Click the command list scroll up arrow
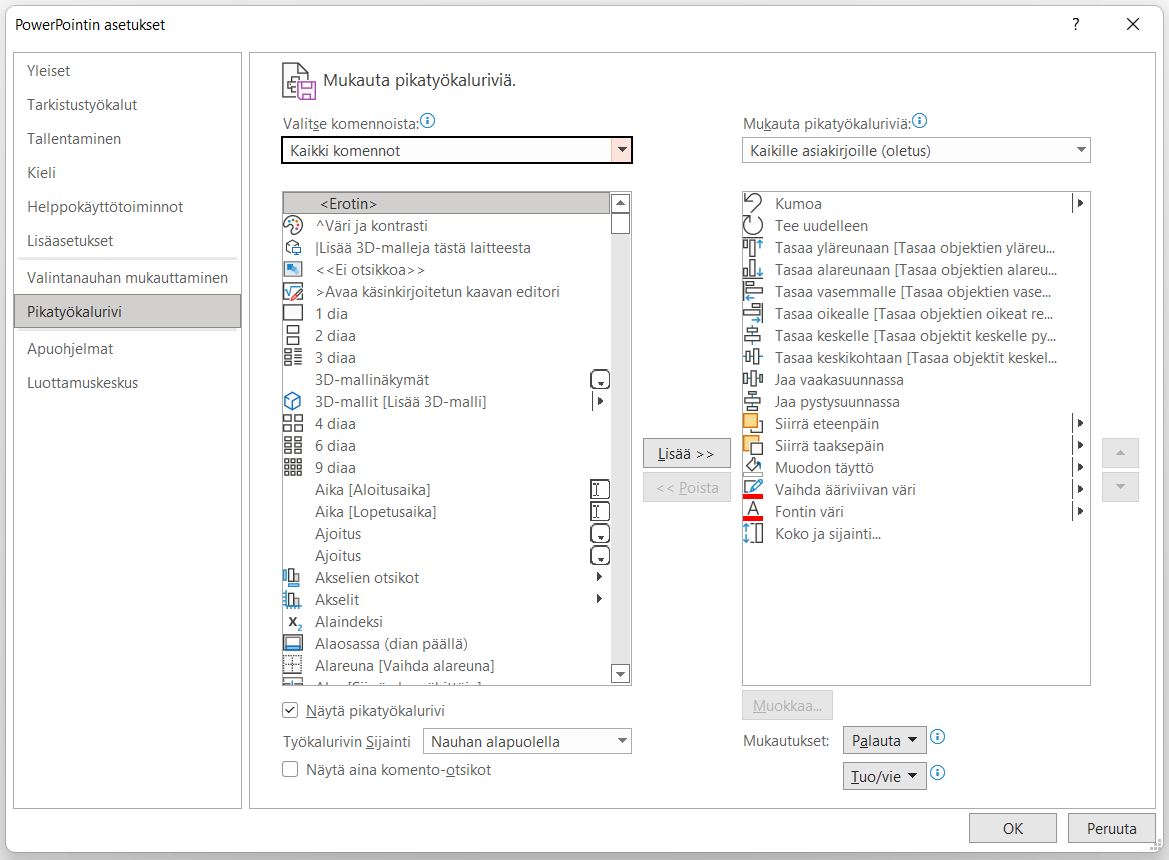This screenshot has width=1169, height=860. pos(620,203)
